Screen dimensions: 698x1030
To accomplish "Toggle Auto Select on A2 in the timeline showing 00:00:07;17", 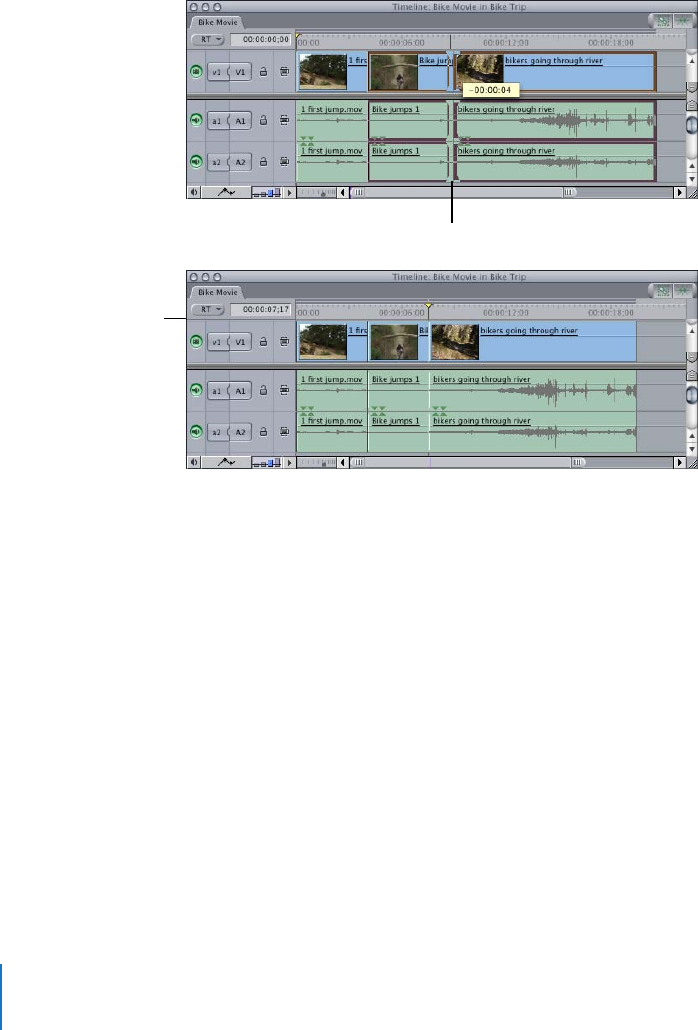I will click(285, 432).
